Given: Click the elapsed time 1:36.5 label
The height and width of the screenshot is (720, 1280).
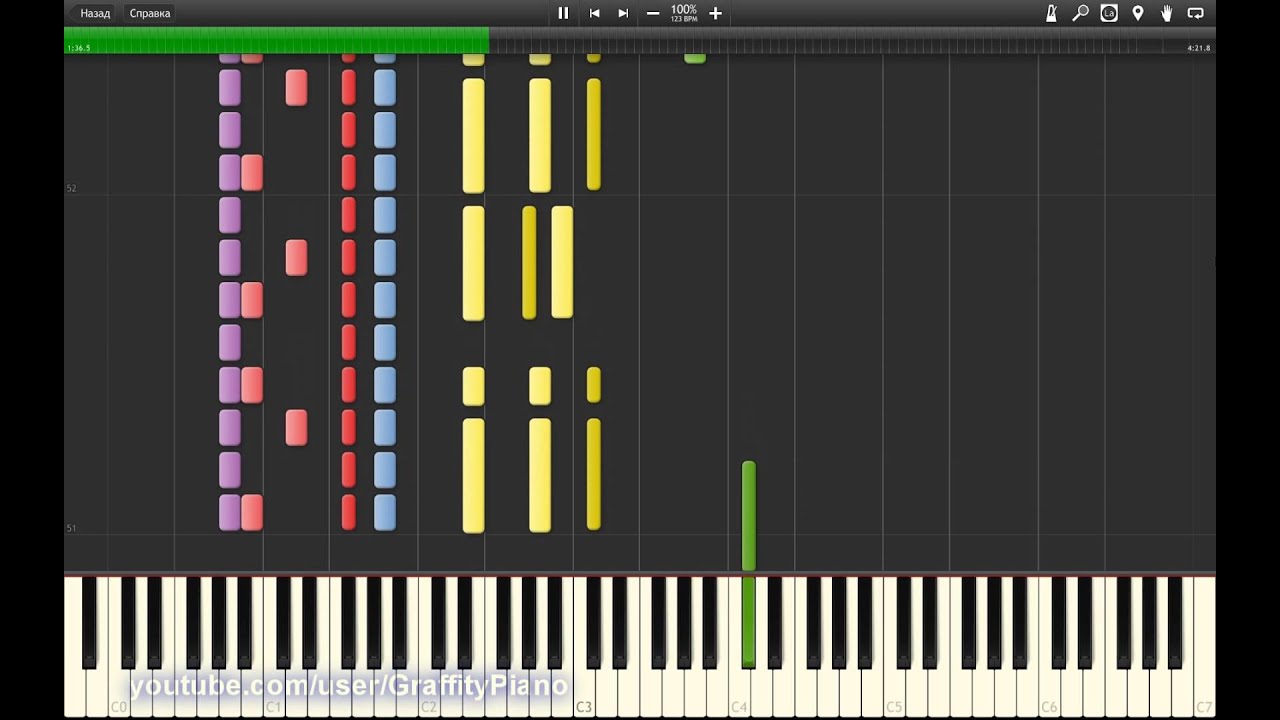Looking at the screenshot, I should pos(79,48).
